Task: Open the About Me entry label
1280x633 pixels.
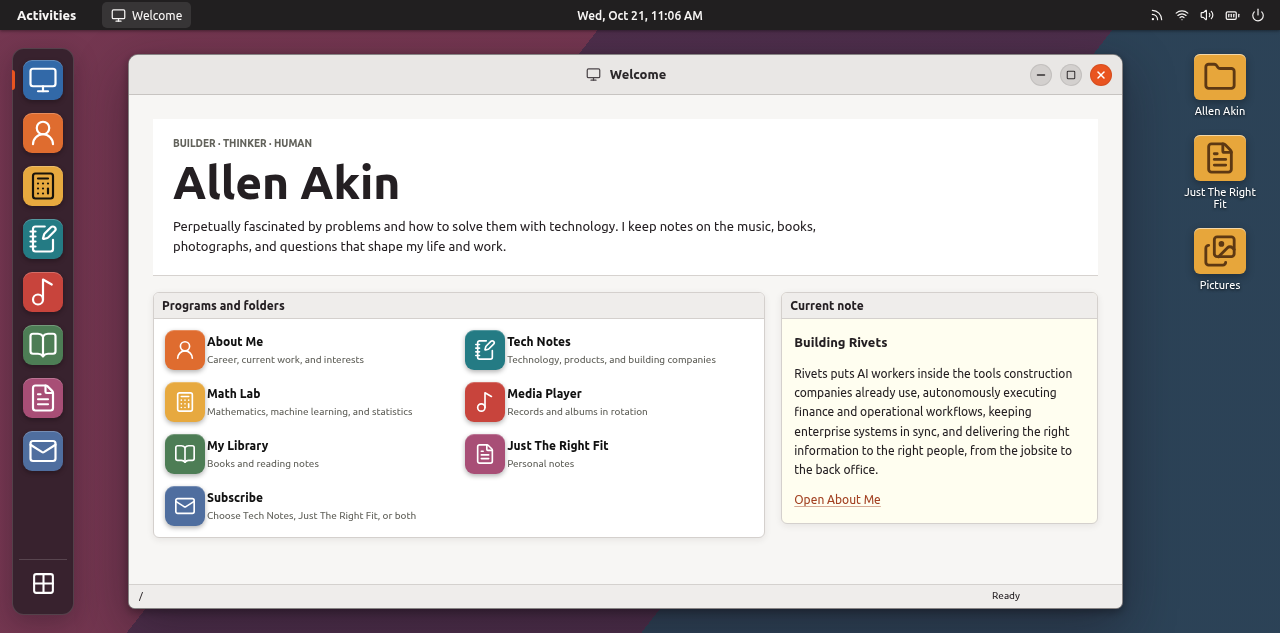Action: coord(235,342)
